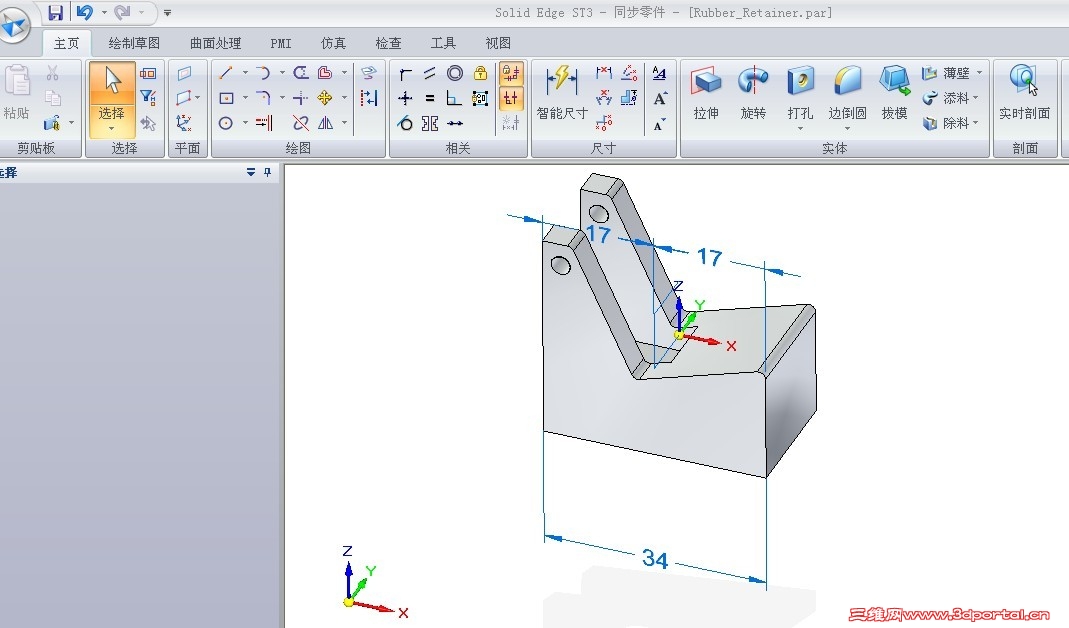Open the 曲面处理 ribbon tab
The image size is (1069, 628).
pyautogui.click(x=215, y=43)
